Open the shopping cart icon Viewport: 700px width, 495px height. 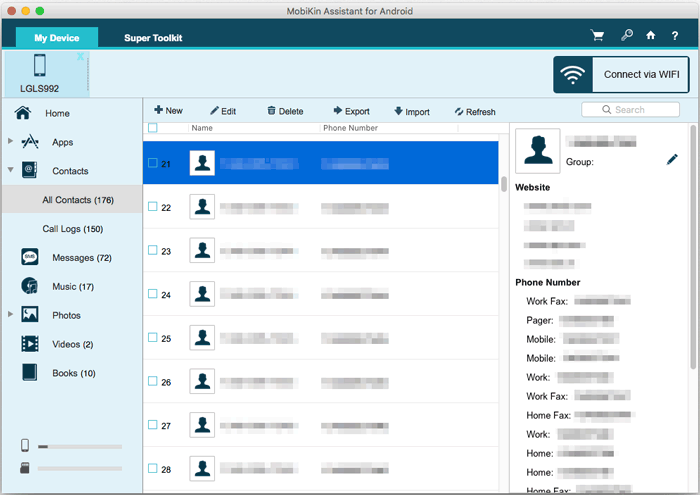(x=597, y=35)
